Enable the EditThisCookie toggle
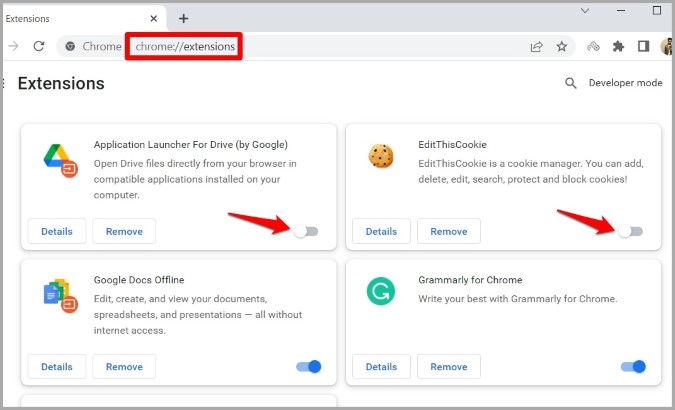675x410 pixels. point(631,231)
